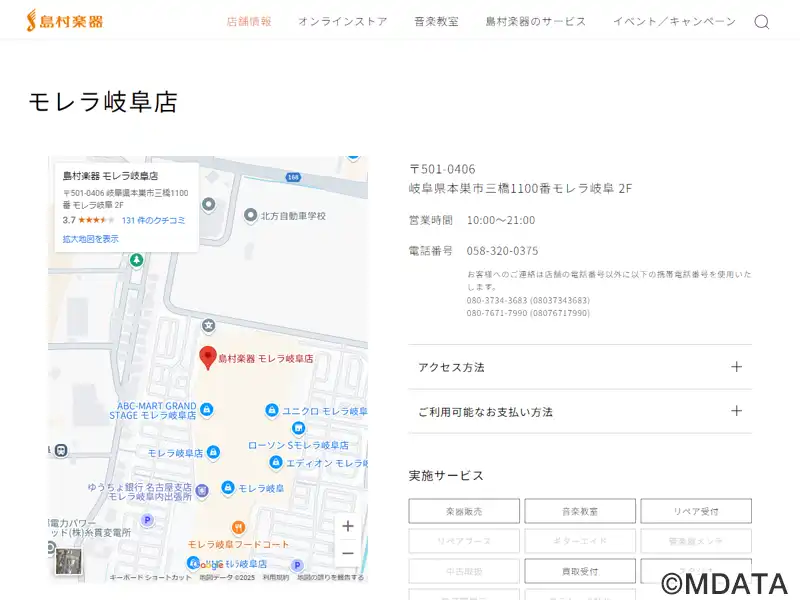Click the business hours 10:00〜21:00
The image size is (800, 600).
coord(501,220)
